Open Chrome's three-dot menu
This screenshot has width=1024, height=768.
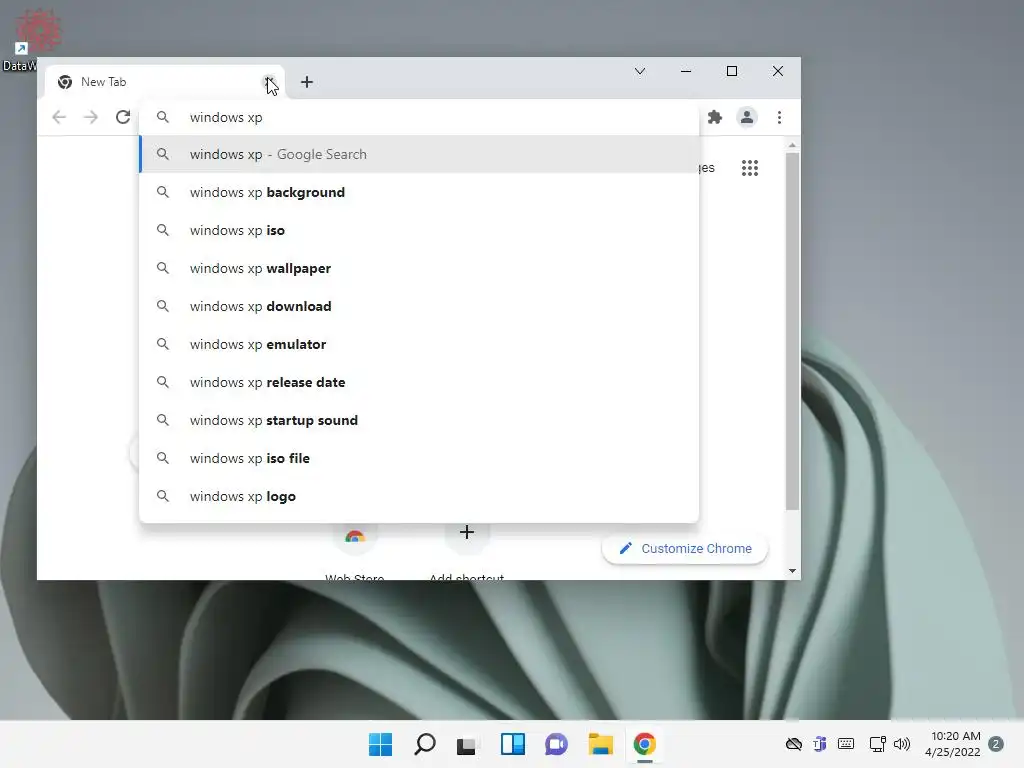pyautogui.click(x=779, y=118)
